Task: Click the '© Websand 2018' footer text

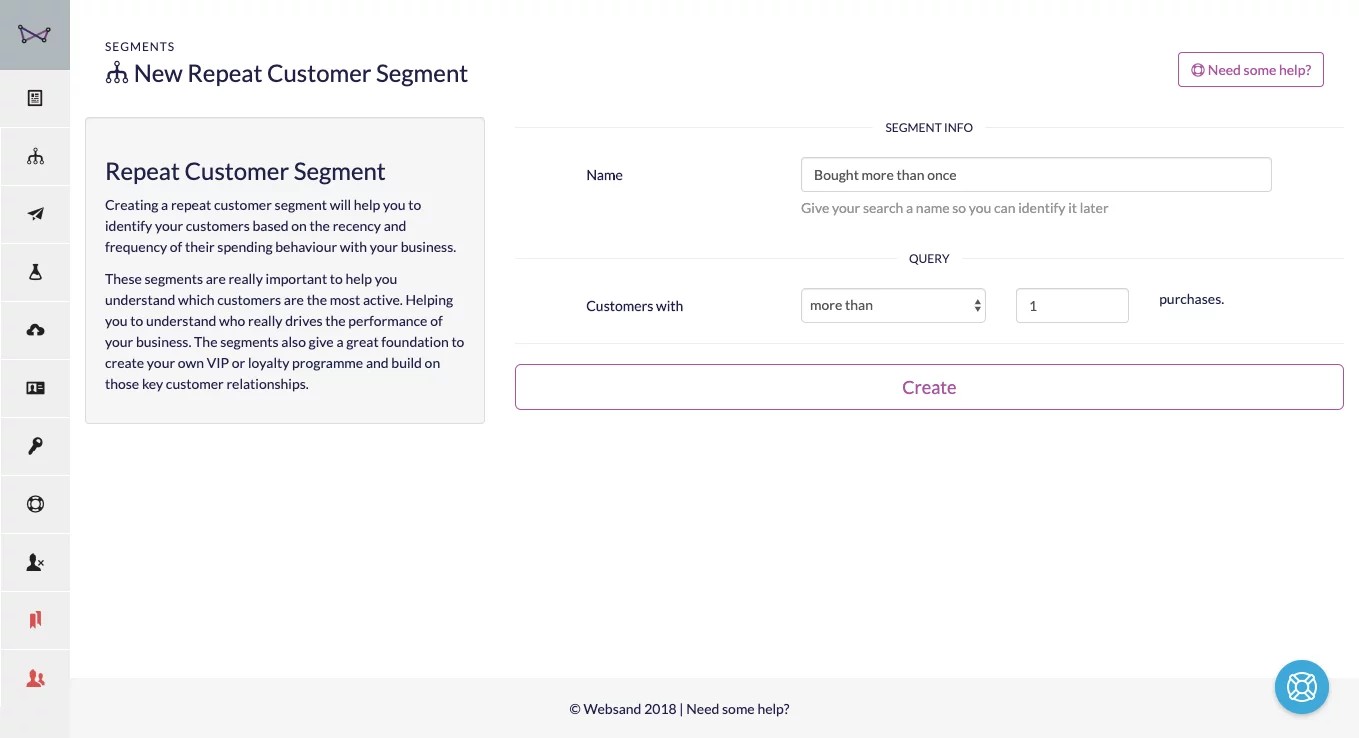Action: click(x=623, y=709)
